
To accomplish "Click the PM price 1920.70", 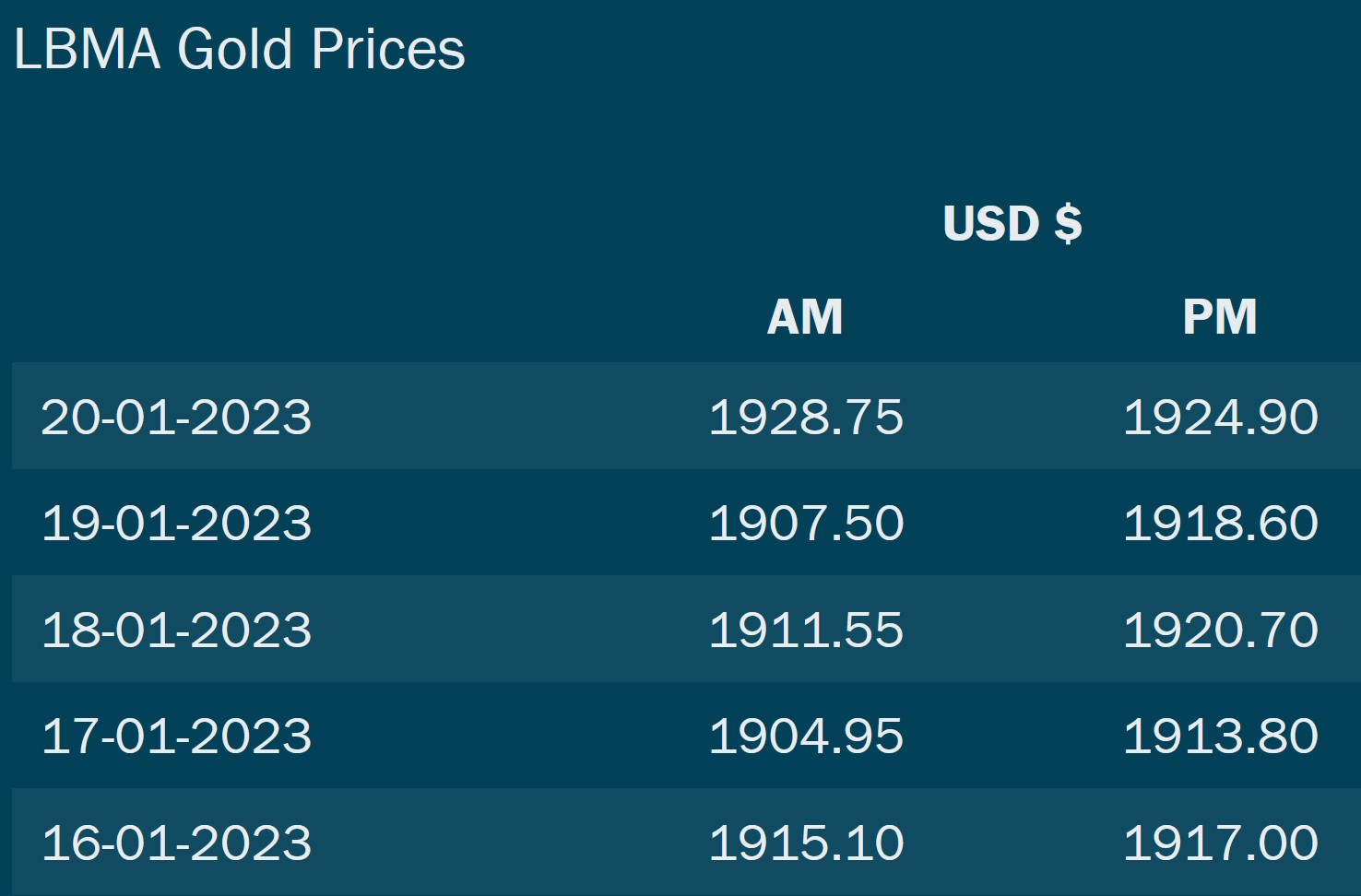I will pos(1221,631).
